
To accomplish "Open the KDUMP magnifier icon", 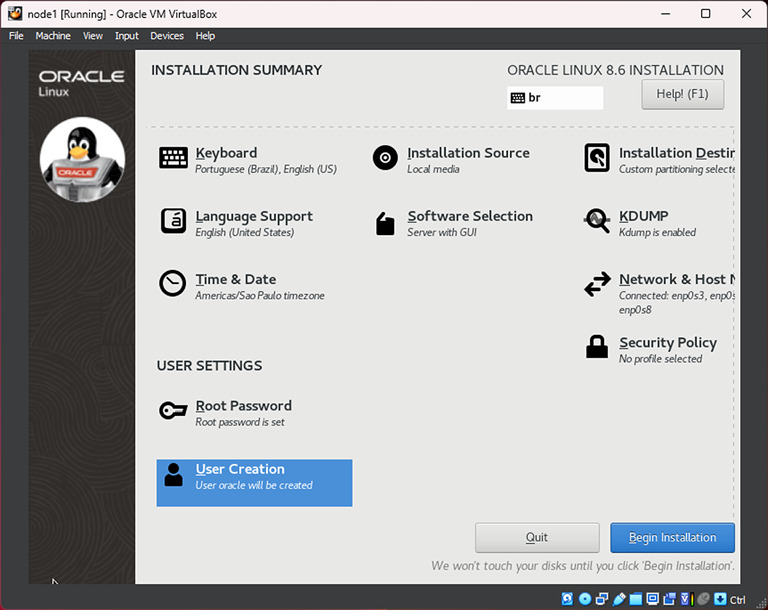I will (597, 221).
